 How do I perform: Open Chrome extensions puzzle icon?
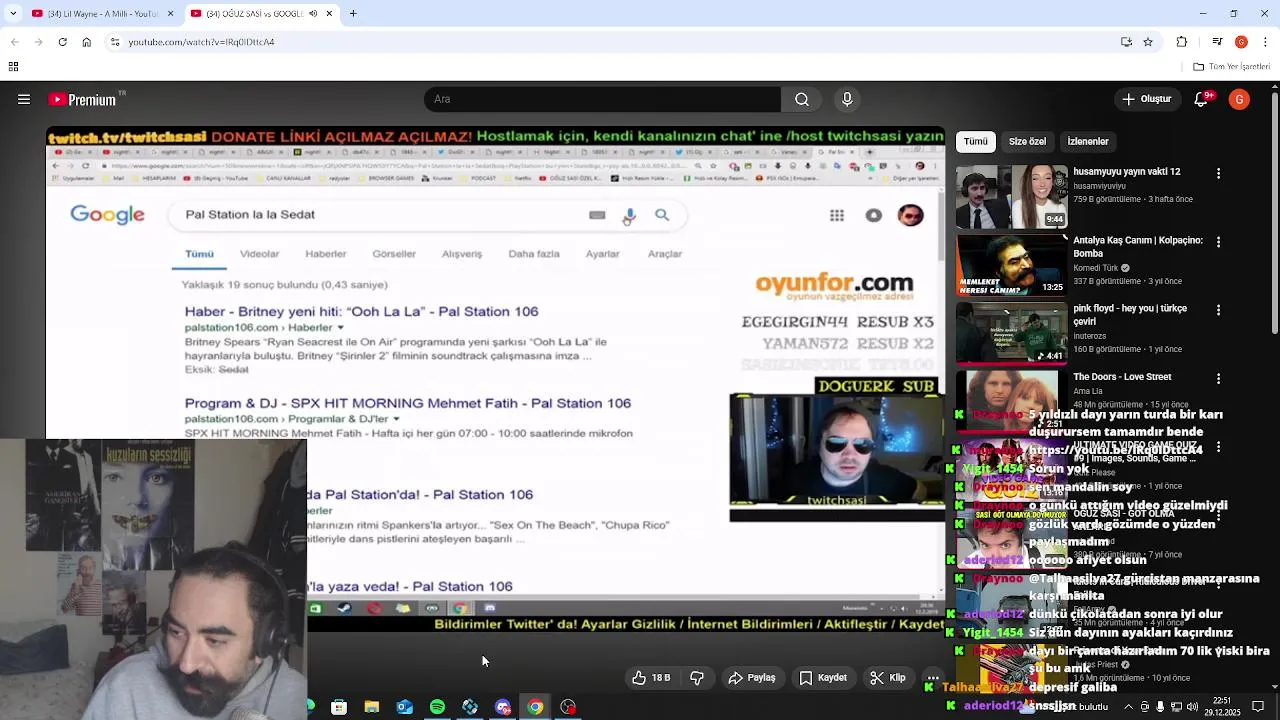pyautogui.click(x=1182, y=42)
